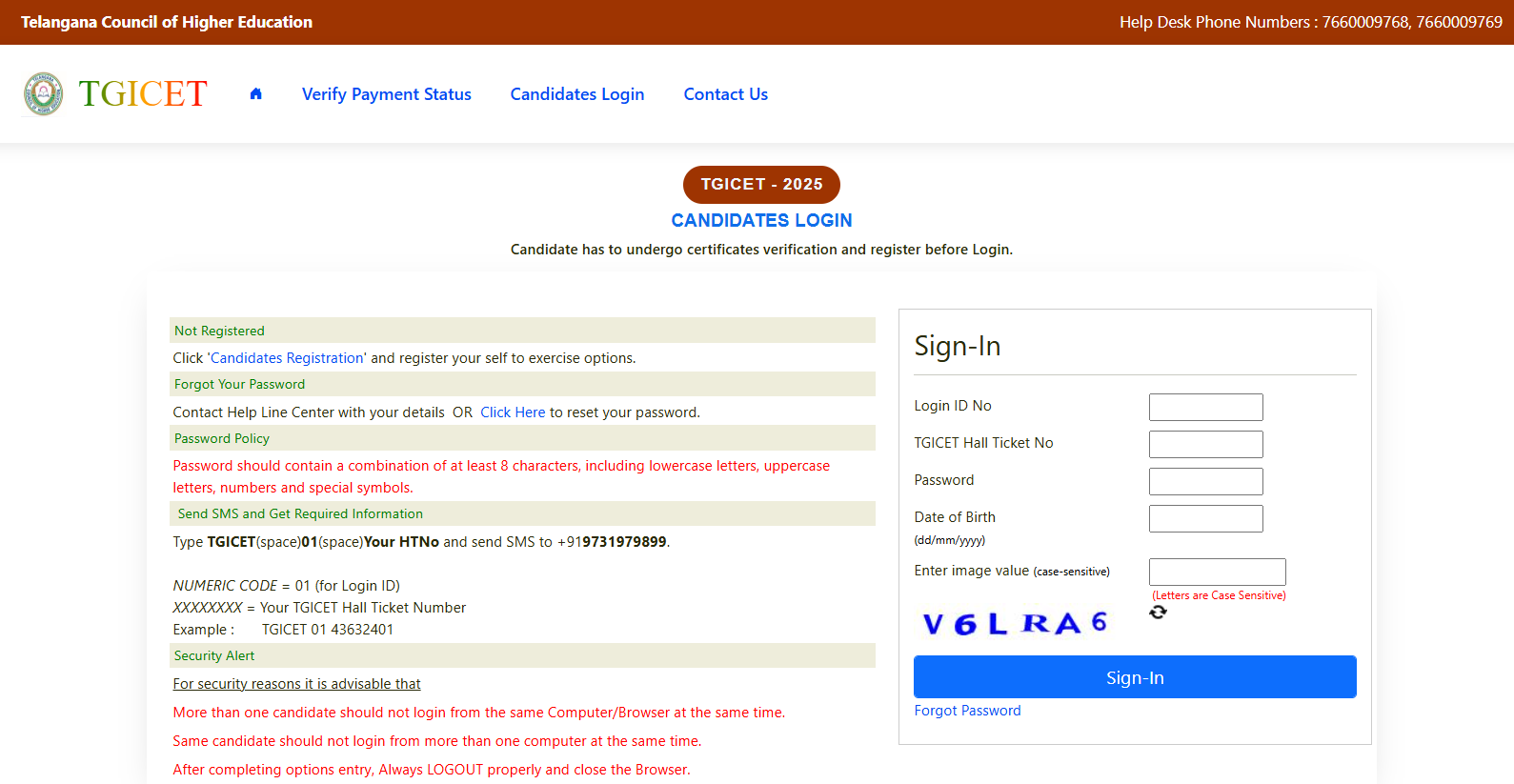Click the Example TGICET 01 43632401 text

[x=283, y=630]
